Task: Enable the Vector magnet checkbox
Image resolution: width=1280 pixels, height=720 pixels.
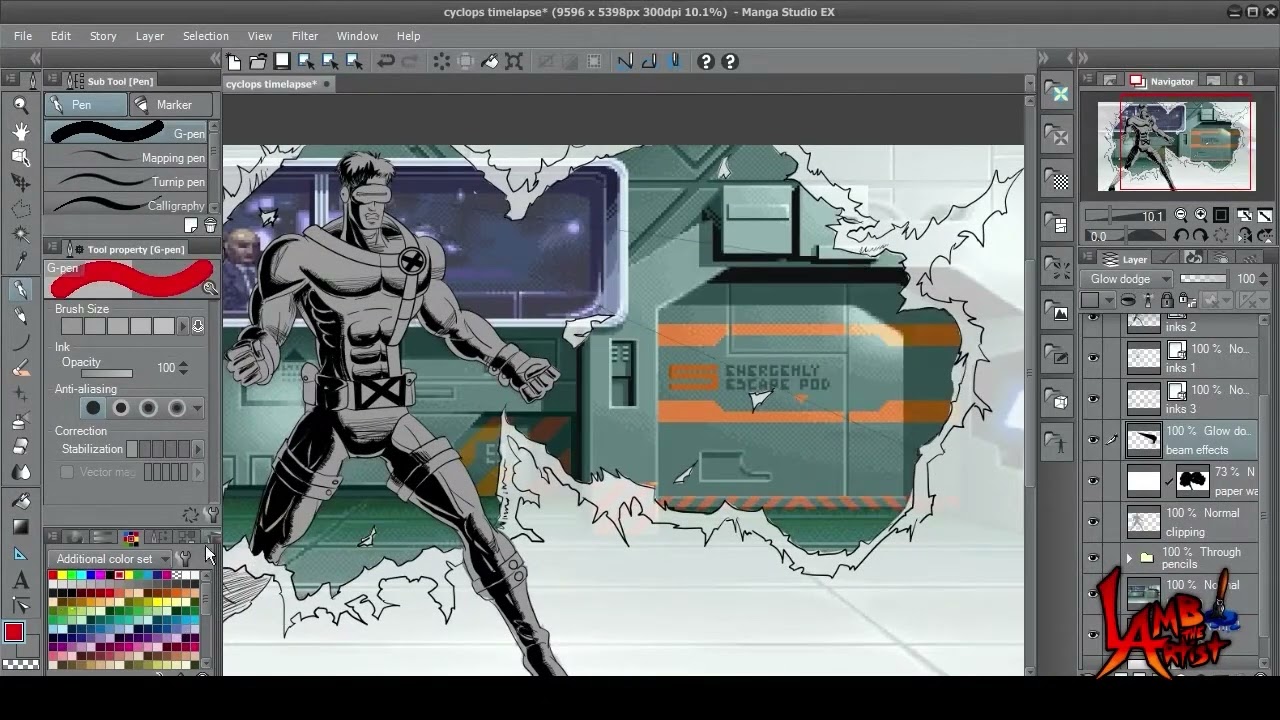Action: pos(67,472)
